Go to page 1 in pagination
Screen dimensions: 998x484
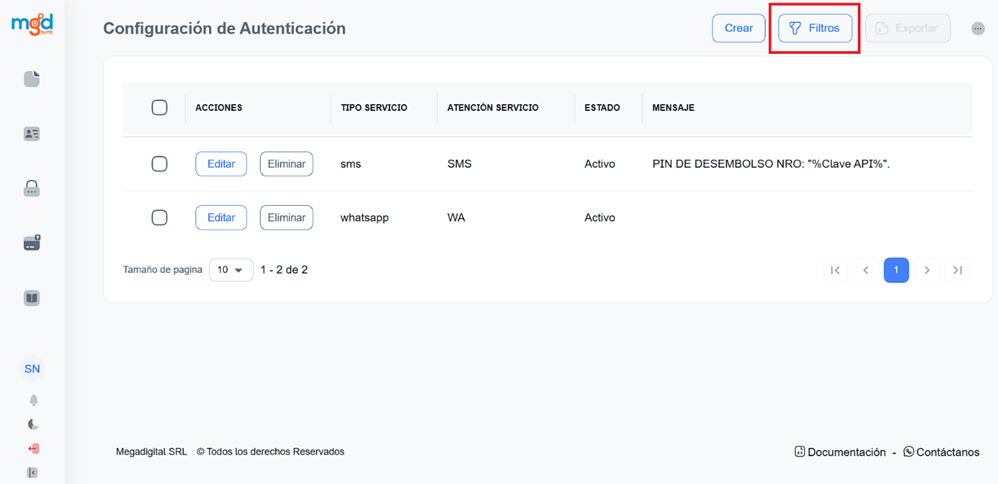coord(896,270)
